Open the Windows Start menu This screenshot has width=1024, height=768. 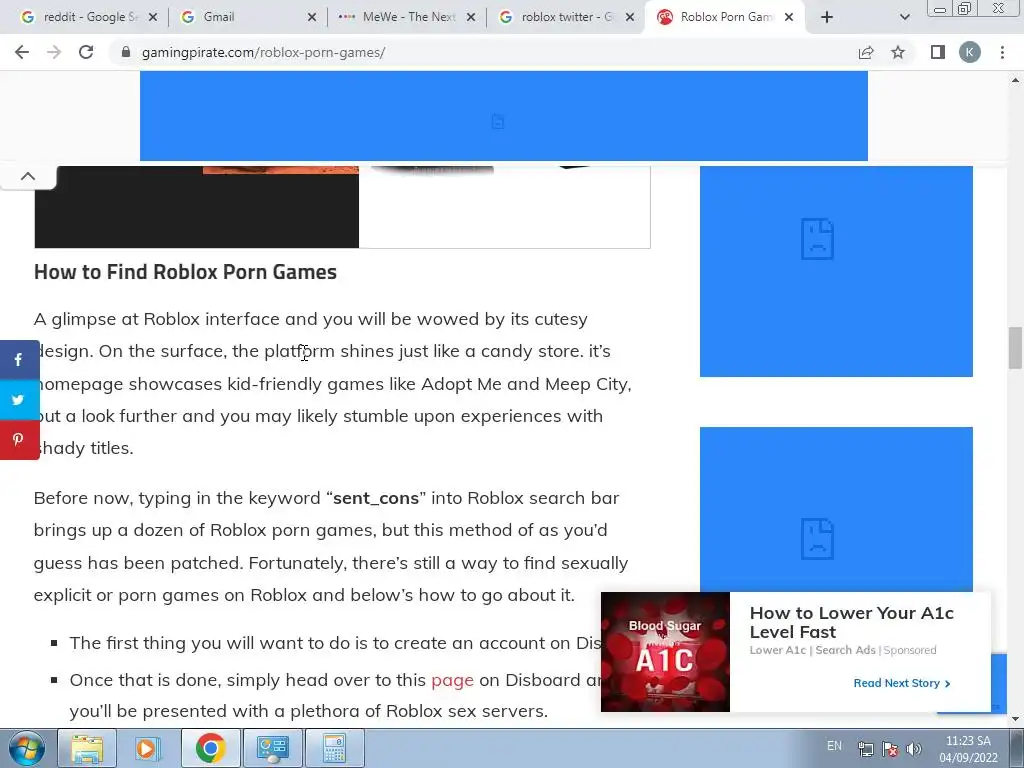(x=26, y=748)
